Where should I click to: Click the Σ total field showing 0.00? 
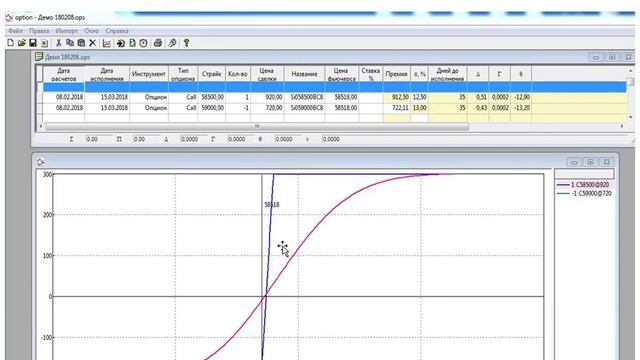click(x=98, y=139)
